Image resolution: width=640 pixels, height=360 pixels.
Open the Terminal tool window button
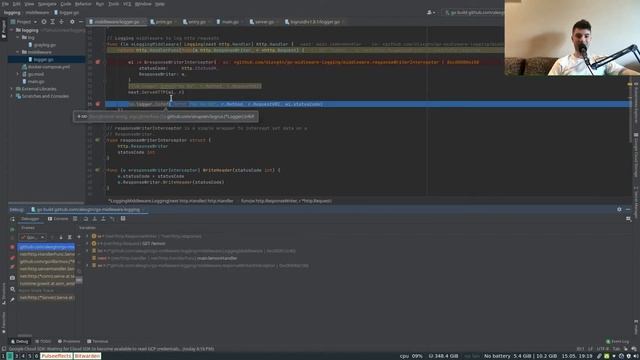(98, 342)
